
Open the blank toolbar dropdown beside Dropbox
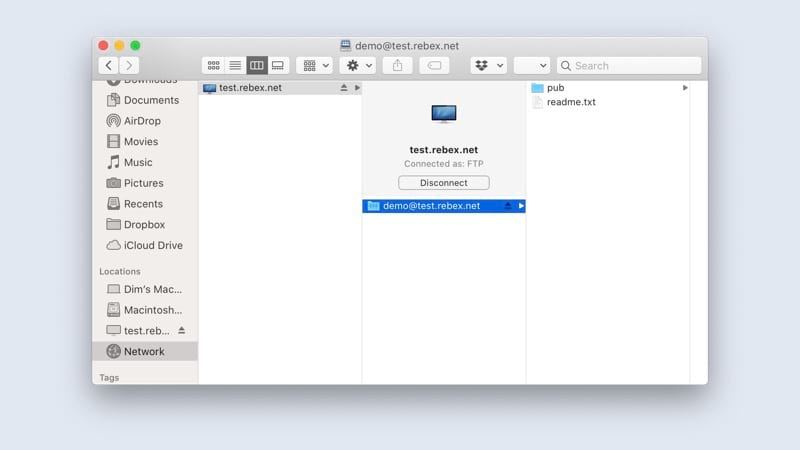click(x=532, y=65)
